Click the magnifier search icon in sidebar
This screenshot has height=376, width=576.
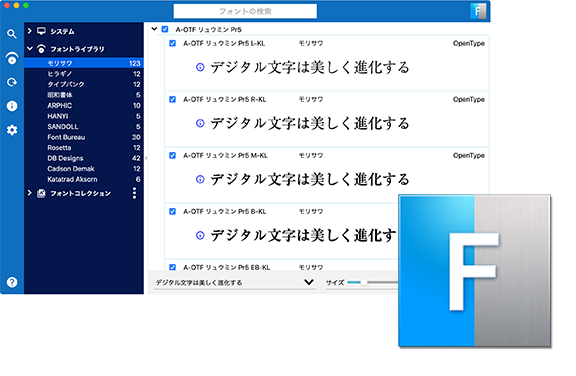pyautogui.click(x=12, y=34)
